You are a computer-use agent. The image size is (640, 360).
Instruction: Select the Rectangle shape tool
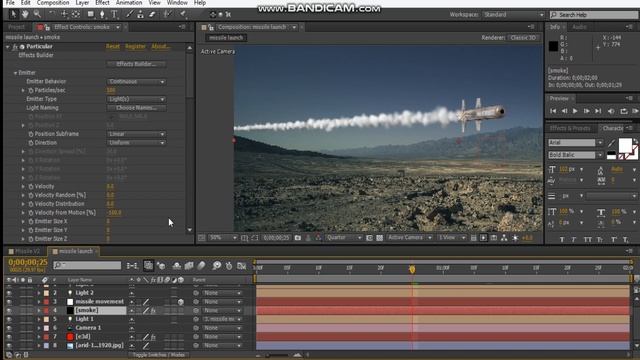(x=91, y=15)
